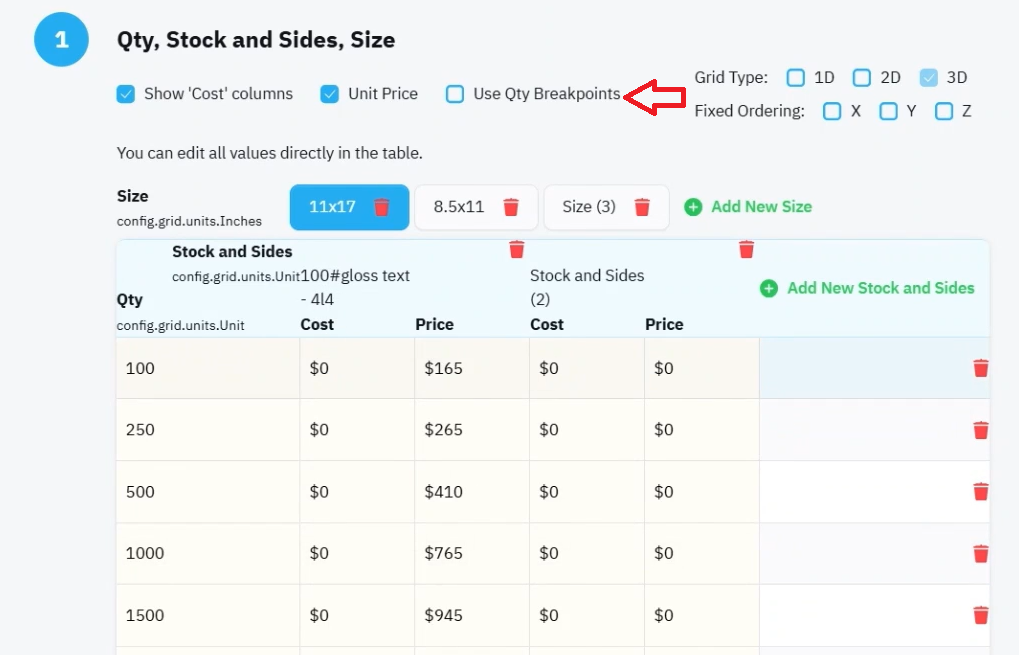Enable Fixed Ordering X checkbox
Screen dimensions: 1019x655
[832, 111]
